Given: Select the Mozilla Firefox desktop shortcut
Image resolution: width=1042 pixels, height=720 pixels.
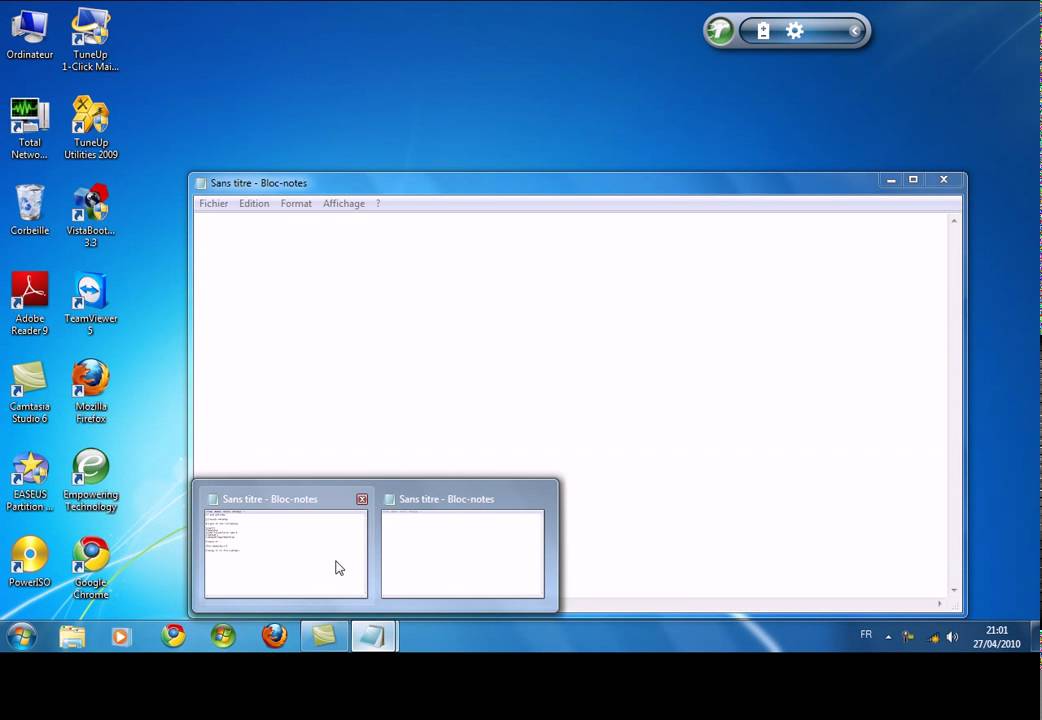Looking at the screenshot, I should tap(90, 392).
